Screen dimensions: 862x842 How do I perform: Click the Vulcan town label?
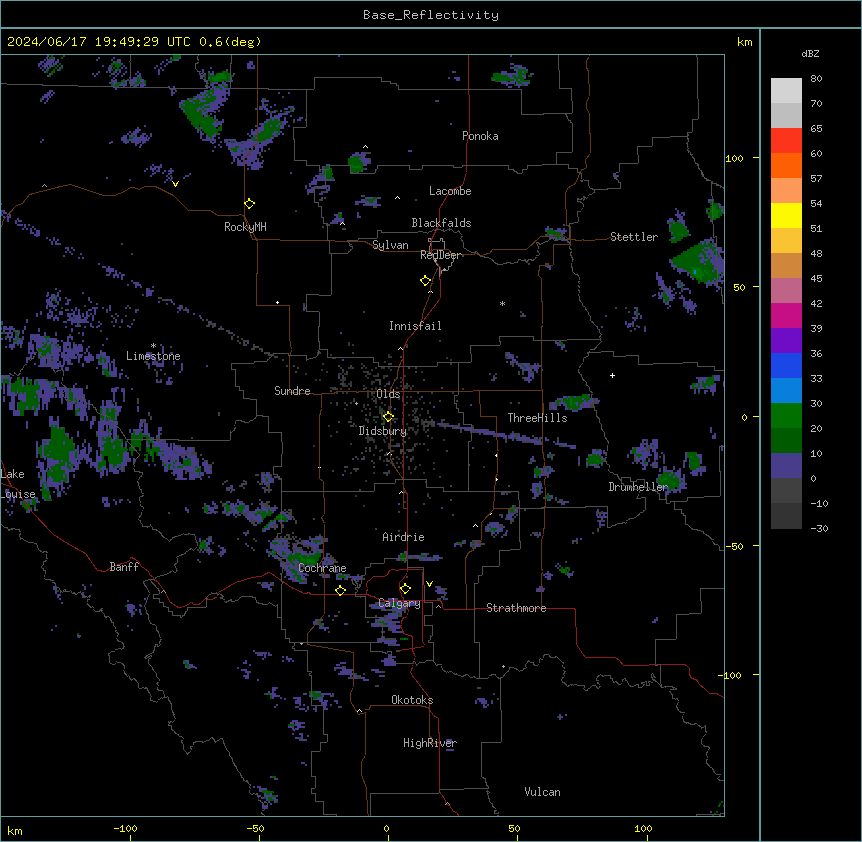point(543,792)
